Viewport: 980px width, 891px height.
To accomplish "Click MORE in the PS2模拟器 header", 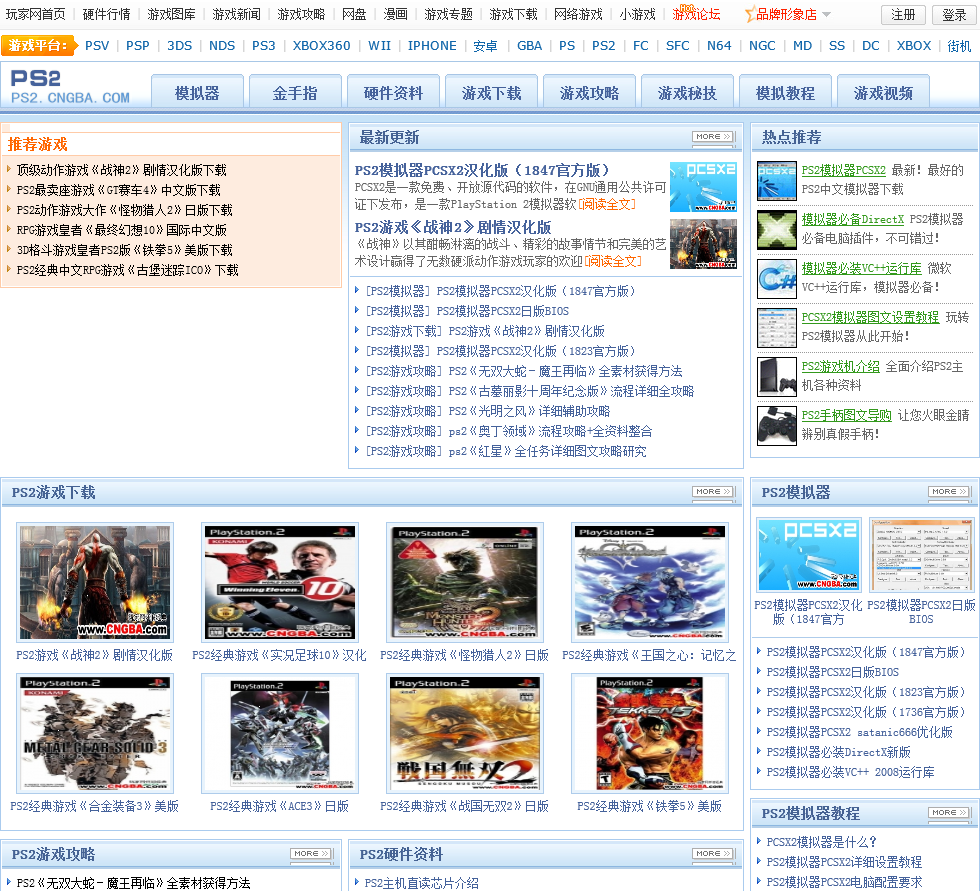I will (x=949, y=491).
